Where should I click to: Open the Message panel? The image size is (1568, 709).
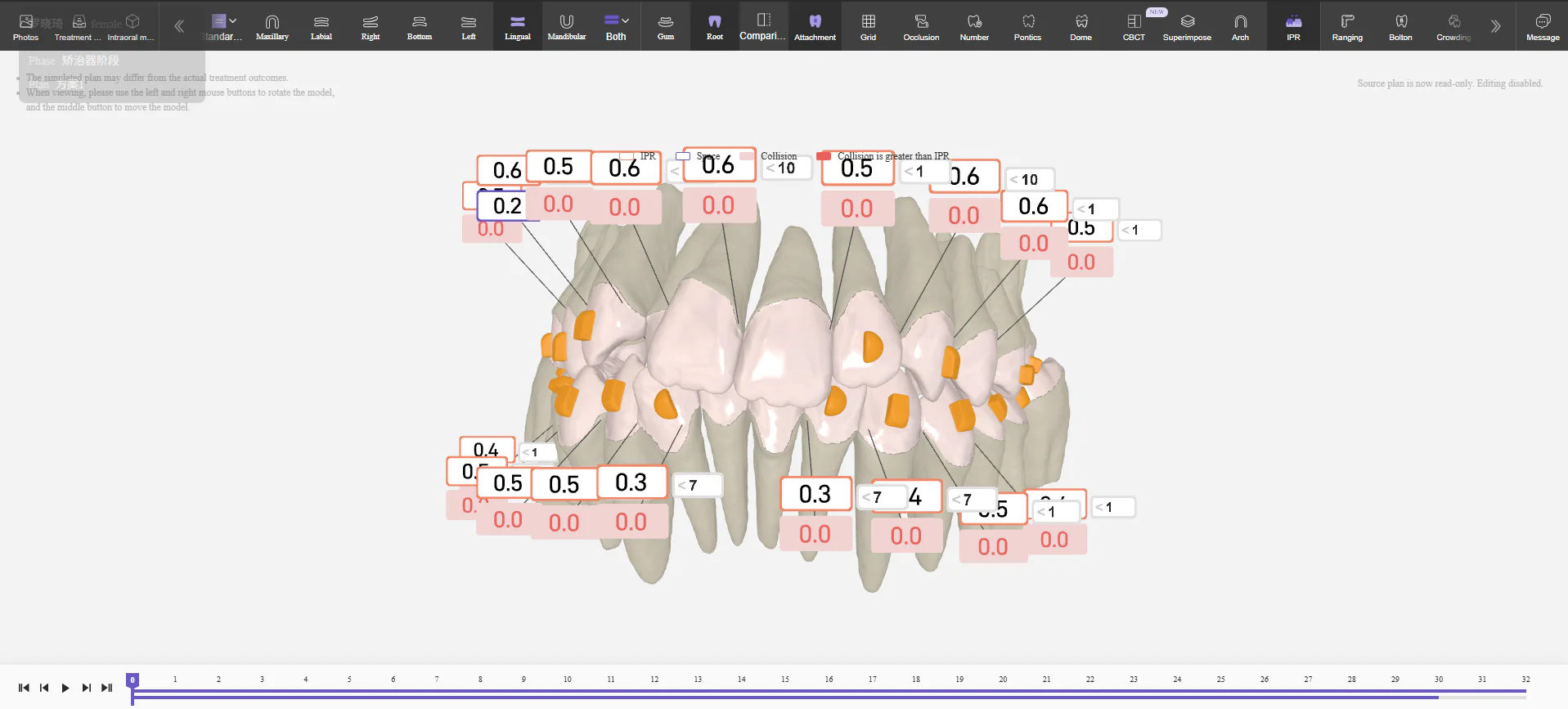[1543, 27]
